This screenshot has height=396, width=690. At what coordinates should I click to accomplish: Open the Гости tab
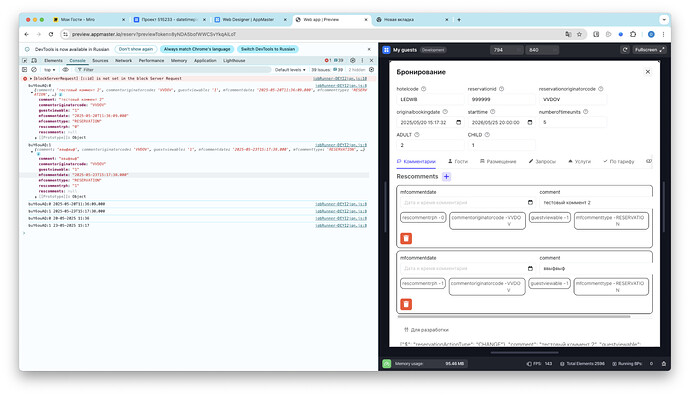pyautogui.click(x=458, y=161)
